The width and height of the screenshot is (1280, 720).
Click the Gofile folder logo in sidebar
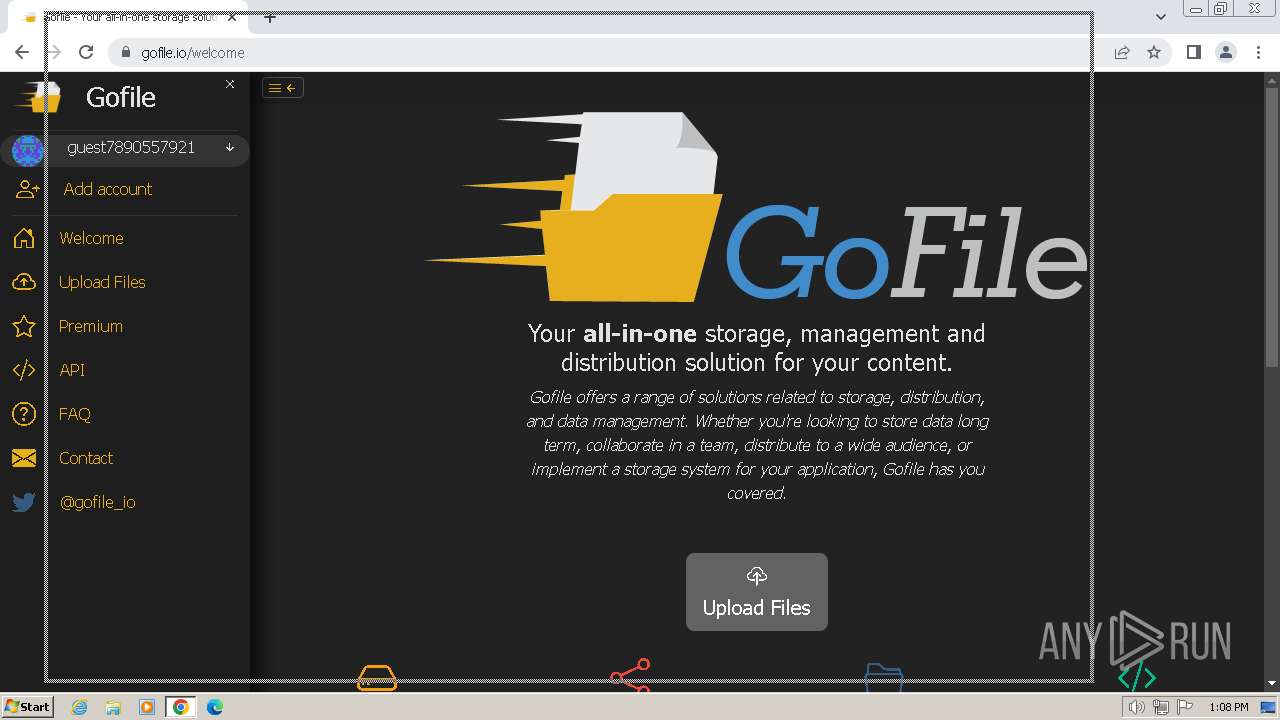[38, 97]
